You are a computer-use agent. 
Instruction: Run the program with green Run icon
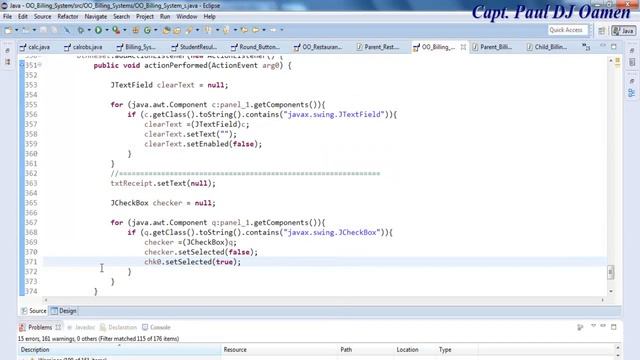[98, 30]
